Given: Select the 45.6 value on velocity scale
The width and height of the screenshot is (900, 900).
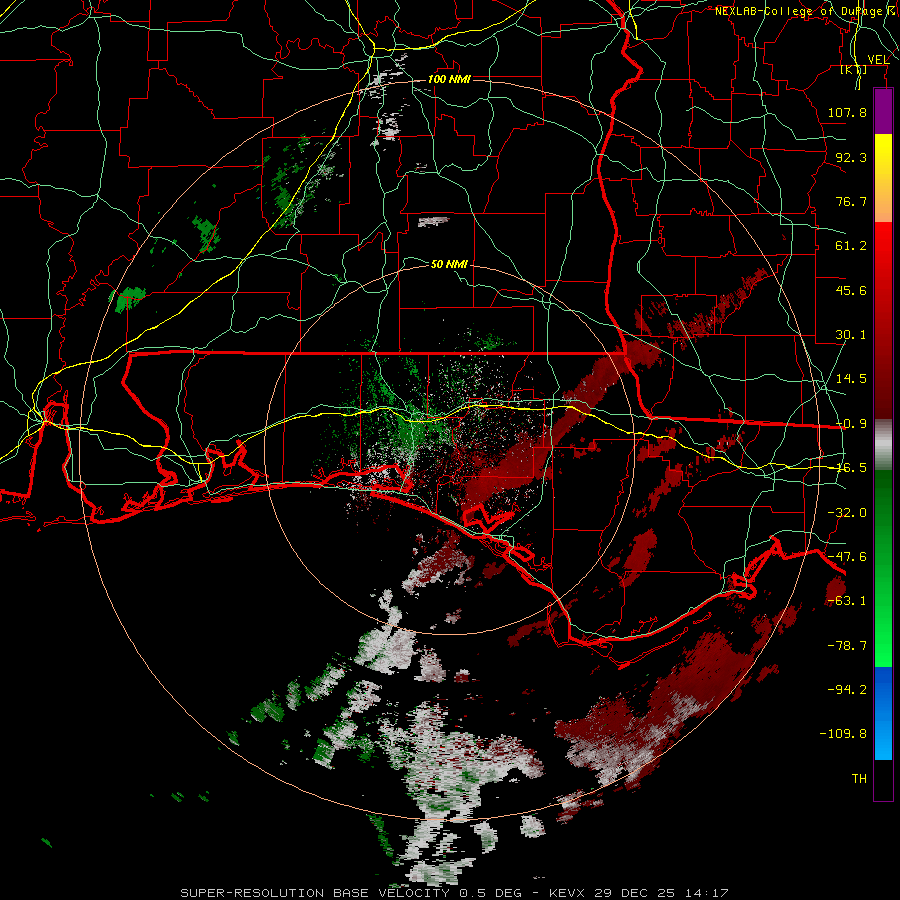Looking at the screenshot, I should [x=851, y=290].
